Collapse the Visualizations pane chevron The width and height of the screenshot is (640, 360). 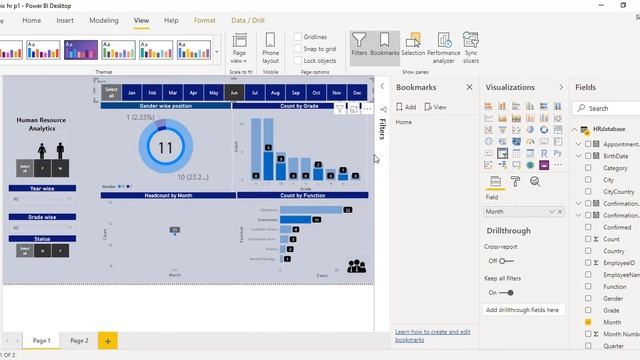[561, 87]
